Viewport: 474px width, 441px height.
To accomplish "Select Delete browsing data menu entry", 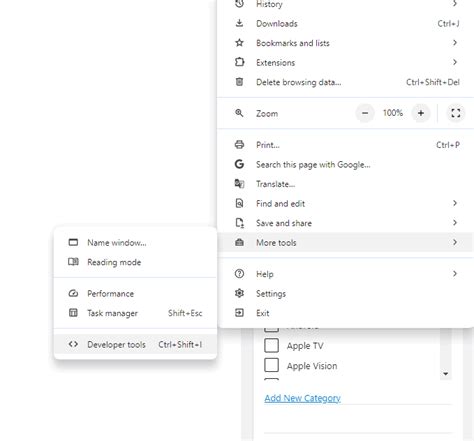I will (345, 82).
